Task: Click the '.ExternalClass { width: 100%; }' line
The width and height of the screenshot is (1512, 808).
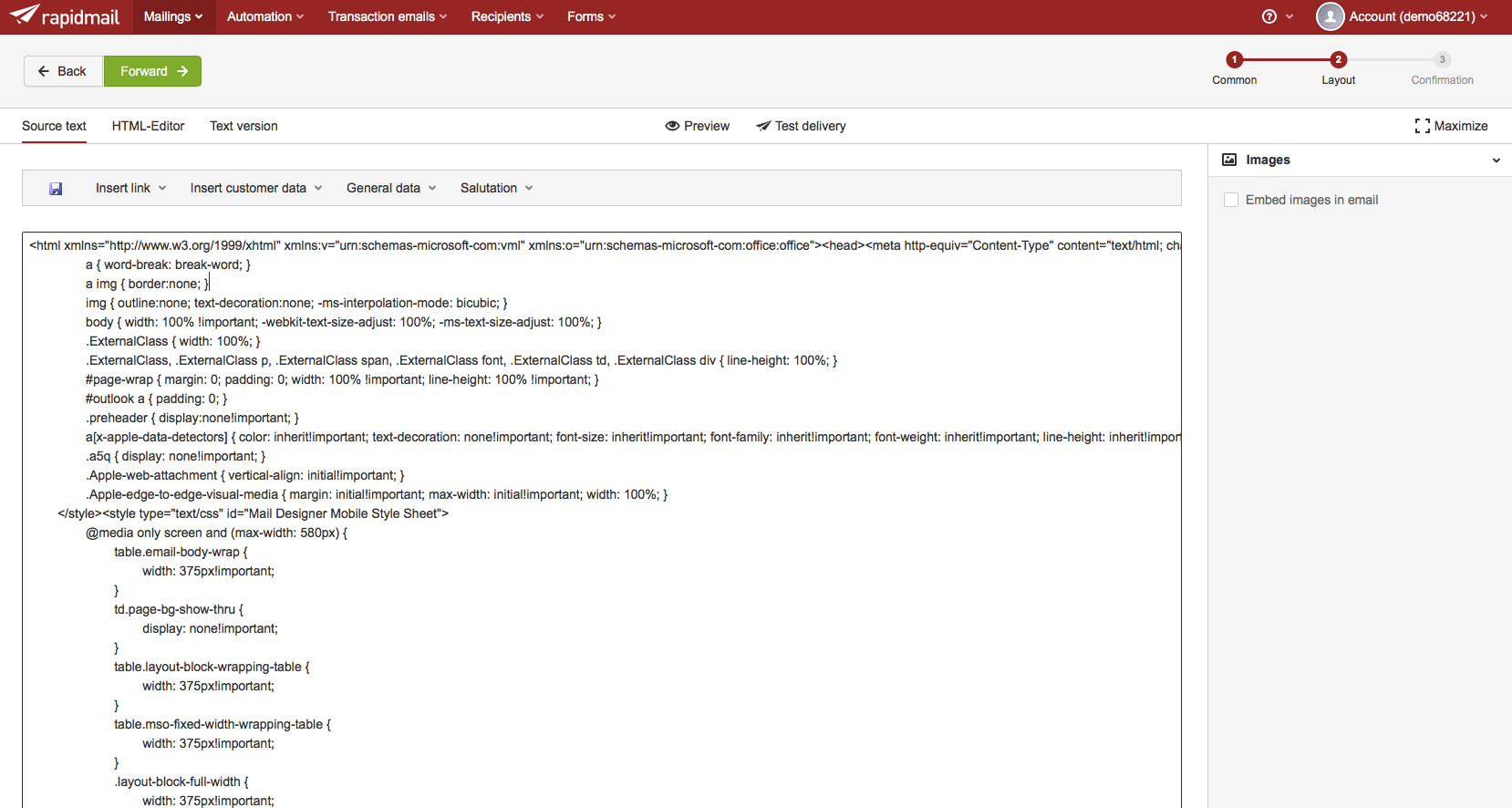Action: (x=173, y=341)
